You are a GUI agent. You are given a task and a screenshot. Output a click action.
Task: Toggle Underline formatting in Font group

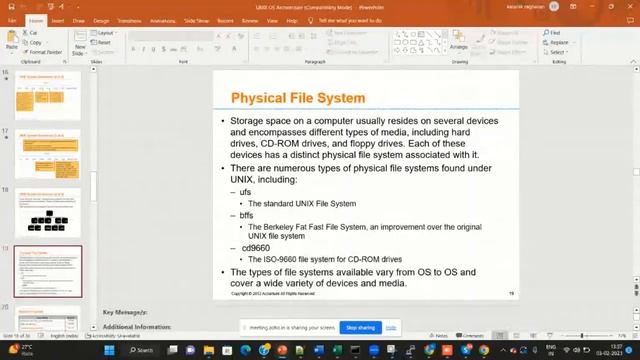point(153,49)
